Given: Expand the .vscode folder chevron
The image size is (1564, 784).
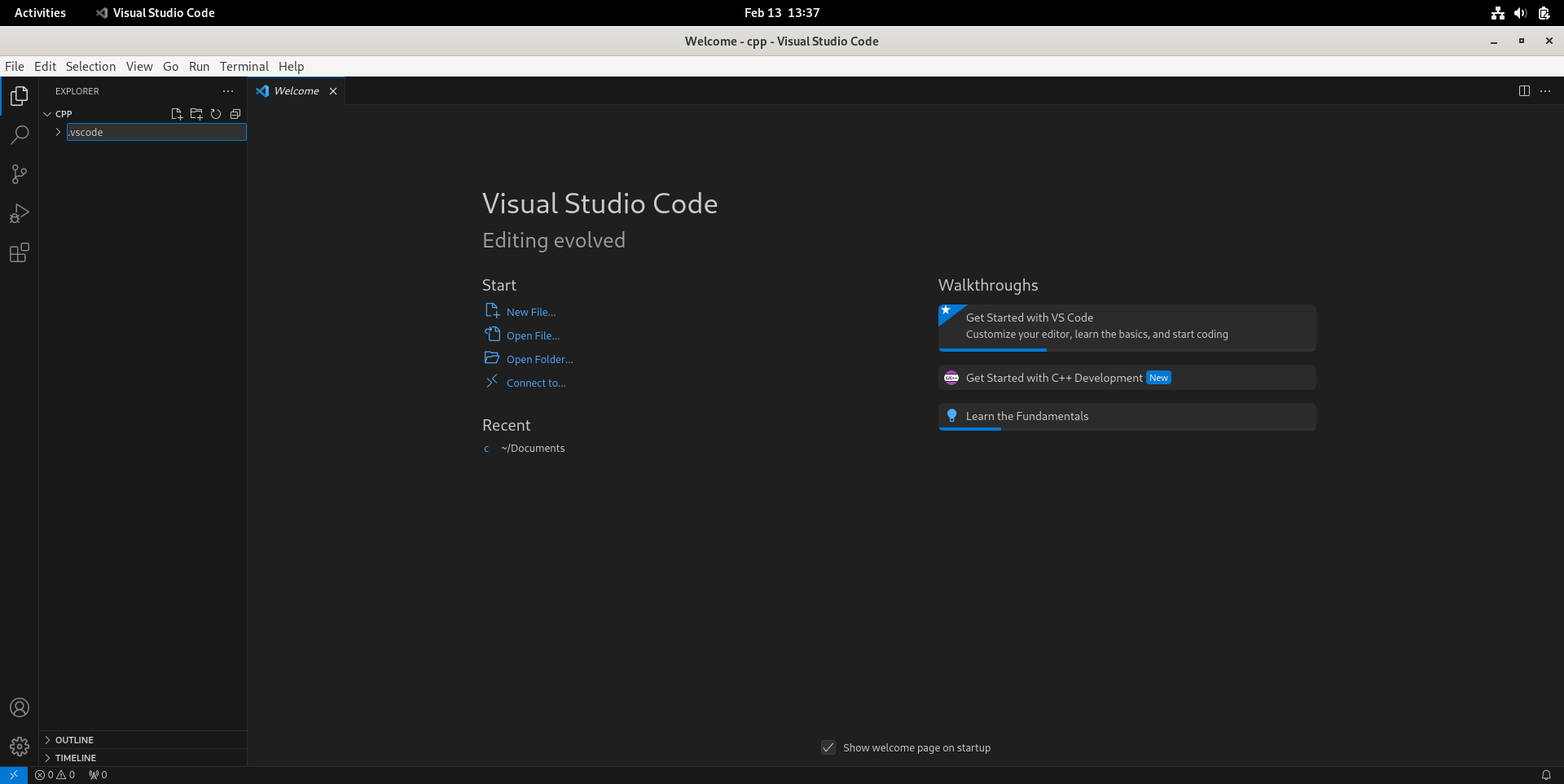Looking at the screenshot, I should coord(58,132).
